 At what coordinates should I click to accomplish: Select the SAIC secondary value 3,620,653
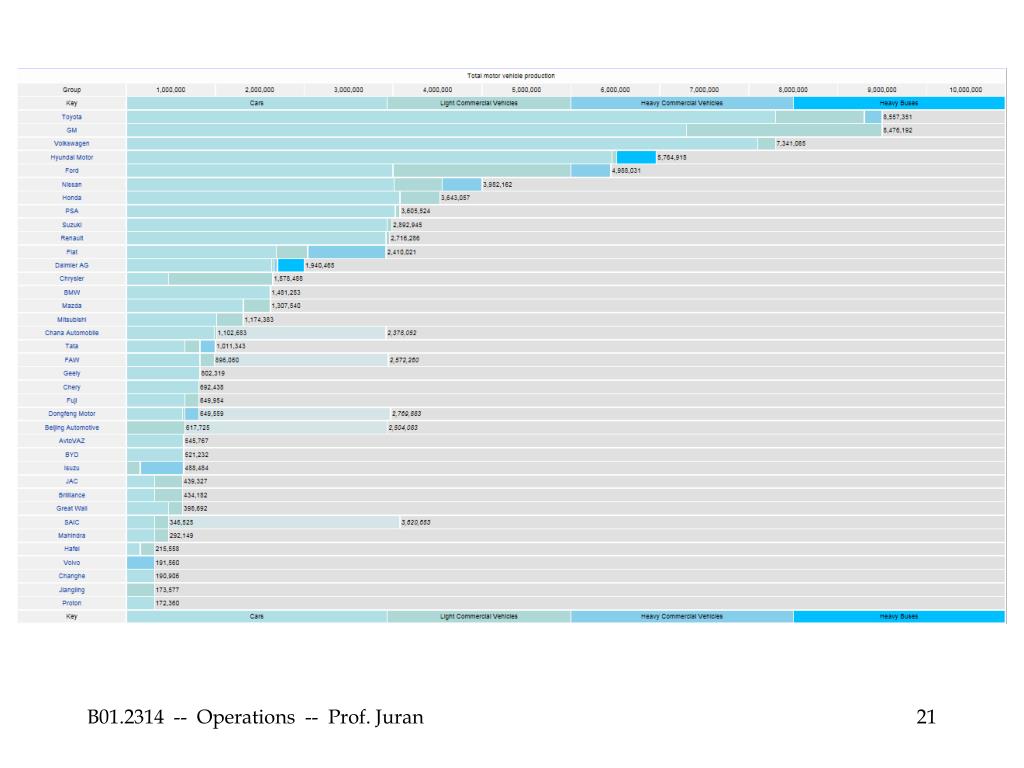415,522
